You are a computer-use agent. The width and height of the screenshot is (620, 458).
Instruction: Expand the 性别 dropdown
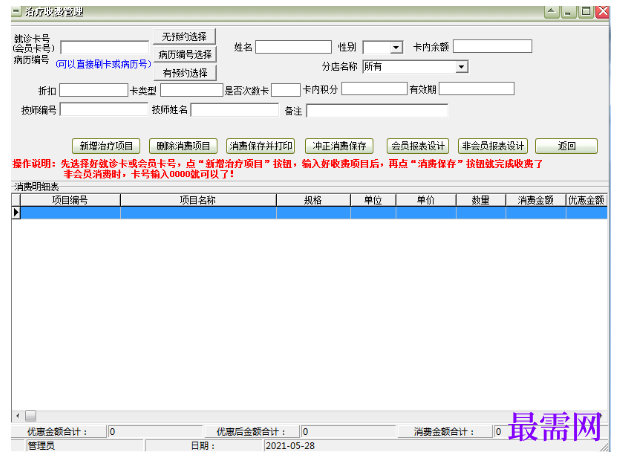396,47
